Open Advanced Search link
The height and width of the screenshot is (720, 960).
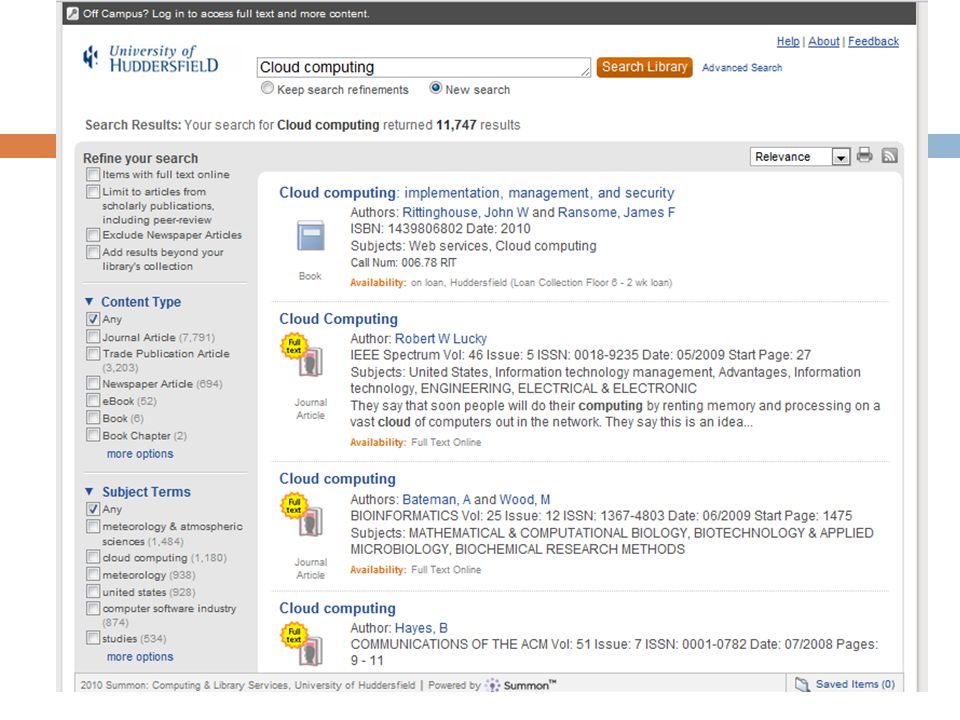741,67
